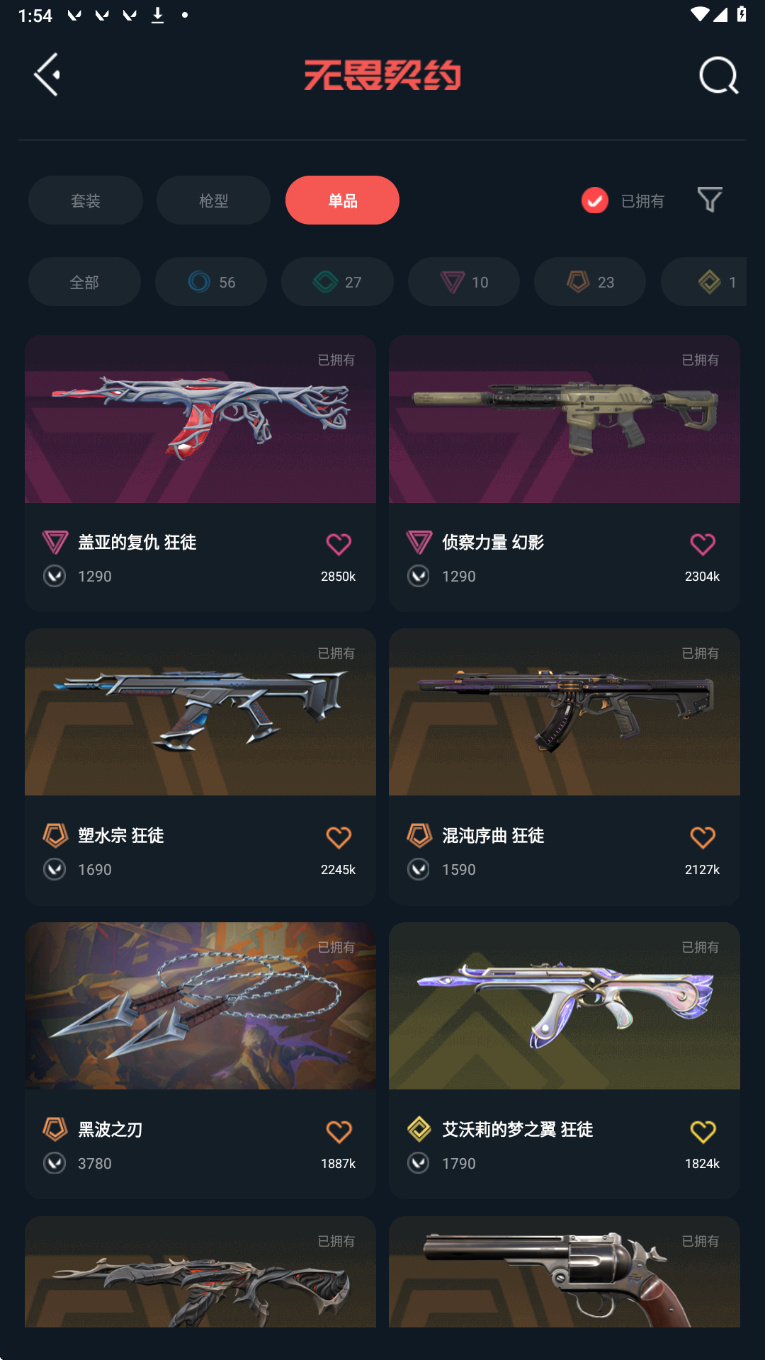Tap heart icon on 塑水宗 狂徒
The image size is (765, 1360).
pyautogui.click(x=339, y=837)
